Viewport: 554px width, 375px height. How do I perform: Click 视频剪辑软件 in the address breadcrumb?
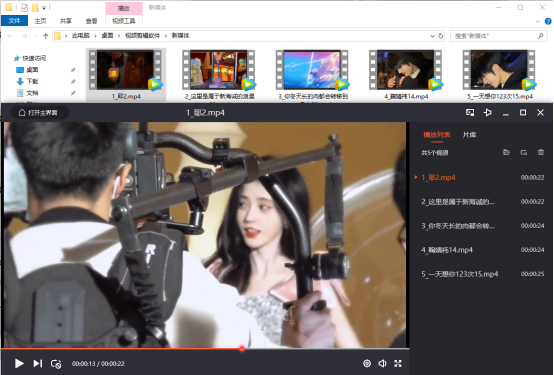point(142,35)
